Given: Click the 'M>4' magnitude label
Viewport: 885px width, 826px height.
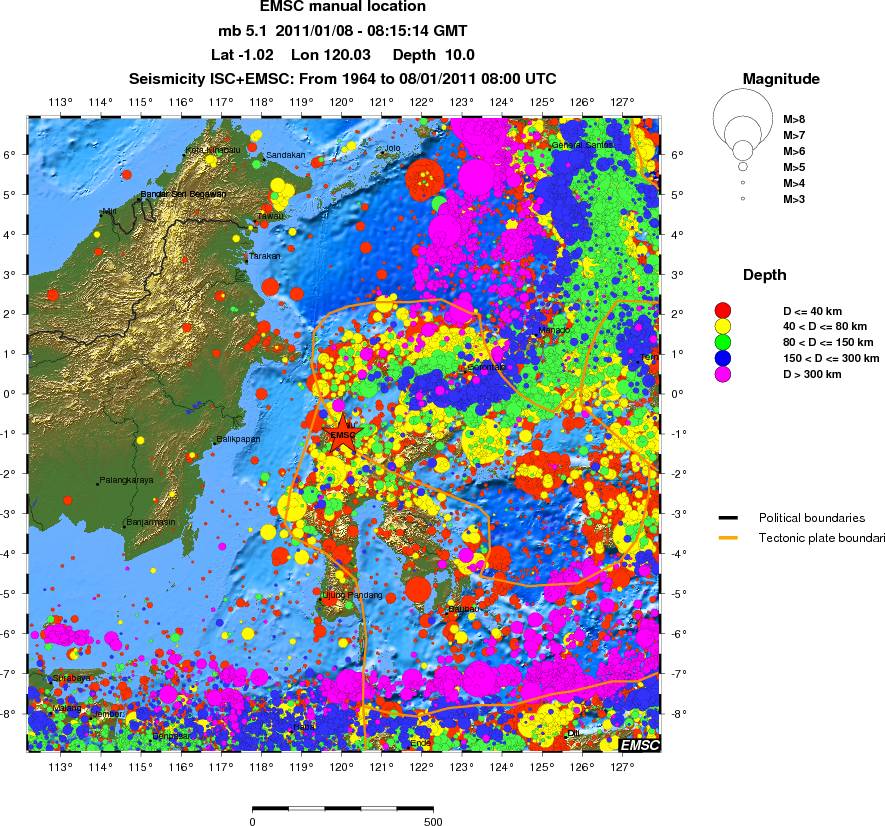Looking at the screenshot, I should tap(794, 183).
